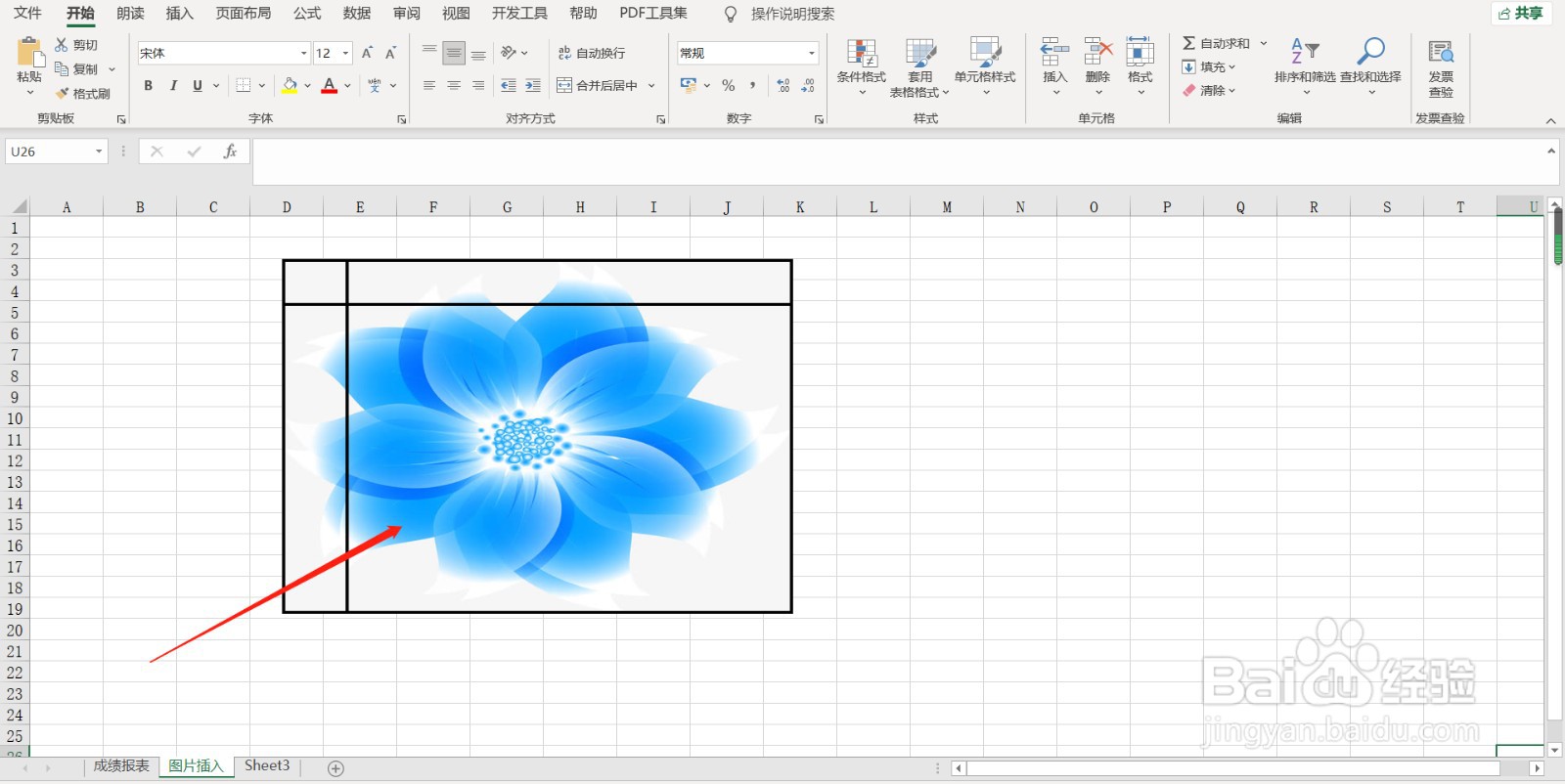
Task: Enable Wrap Text (自动换行)
Action: click(x=592, y=53)
